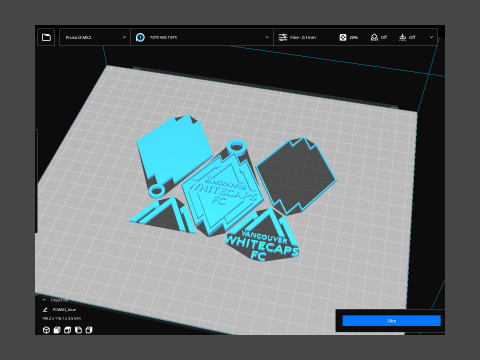This screenshot has width=480, height=360.
Task: Switch to front view cube icon
Action: point(57,330)
